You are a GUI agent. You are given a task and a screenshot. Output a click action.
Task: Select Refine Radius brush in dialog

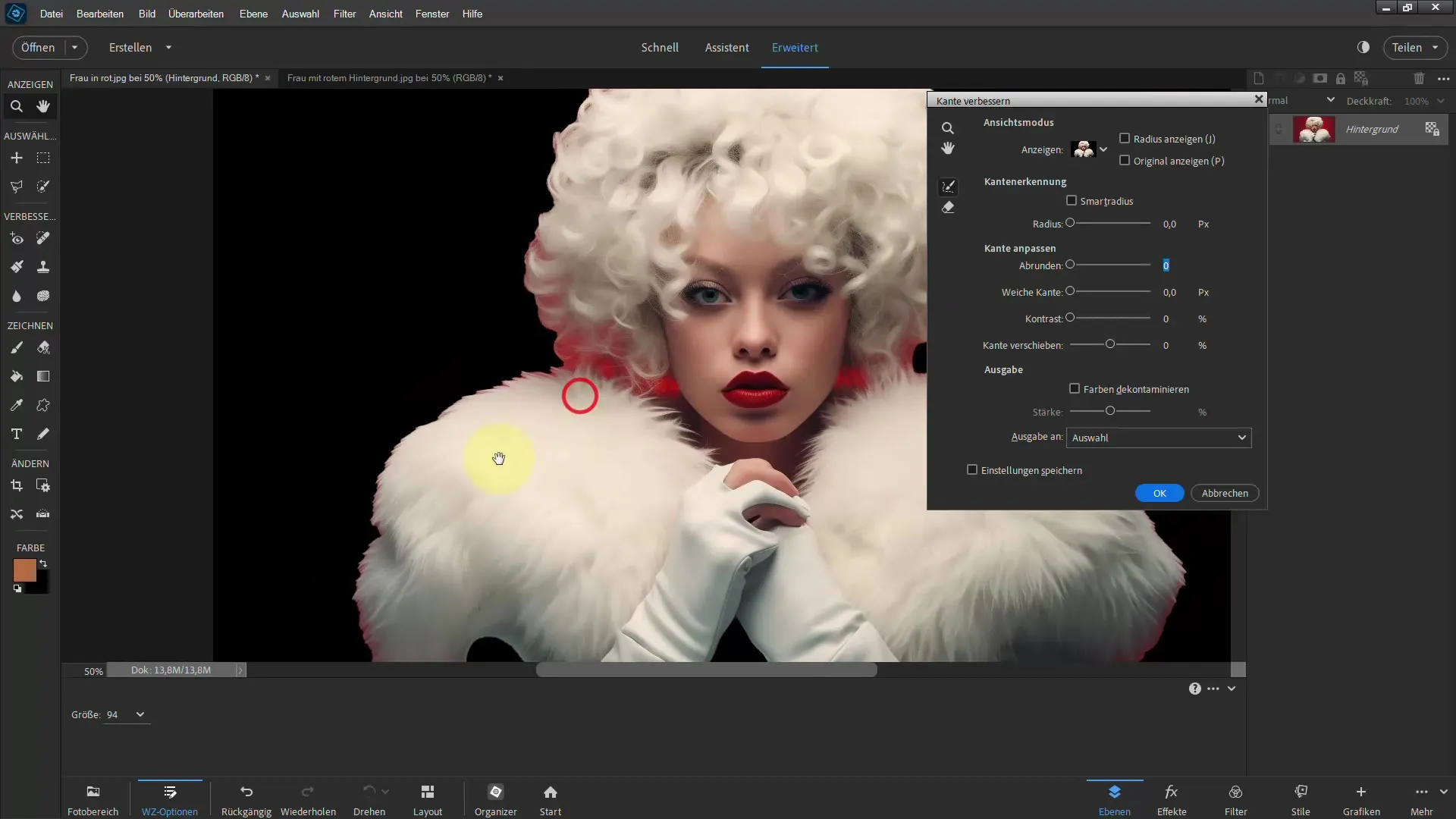[x=948, y=187]
